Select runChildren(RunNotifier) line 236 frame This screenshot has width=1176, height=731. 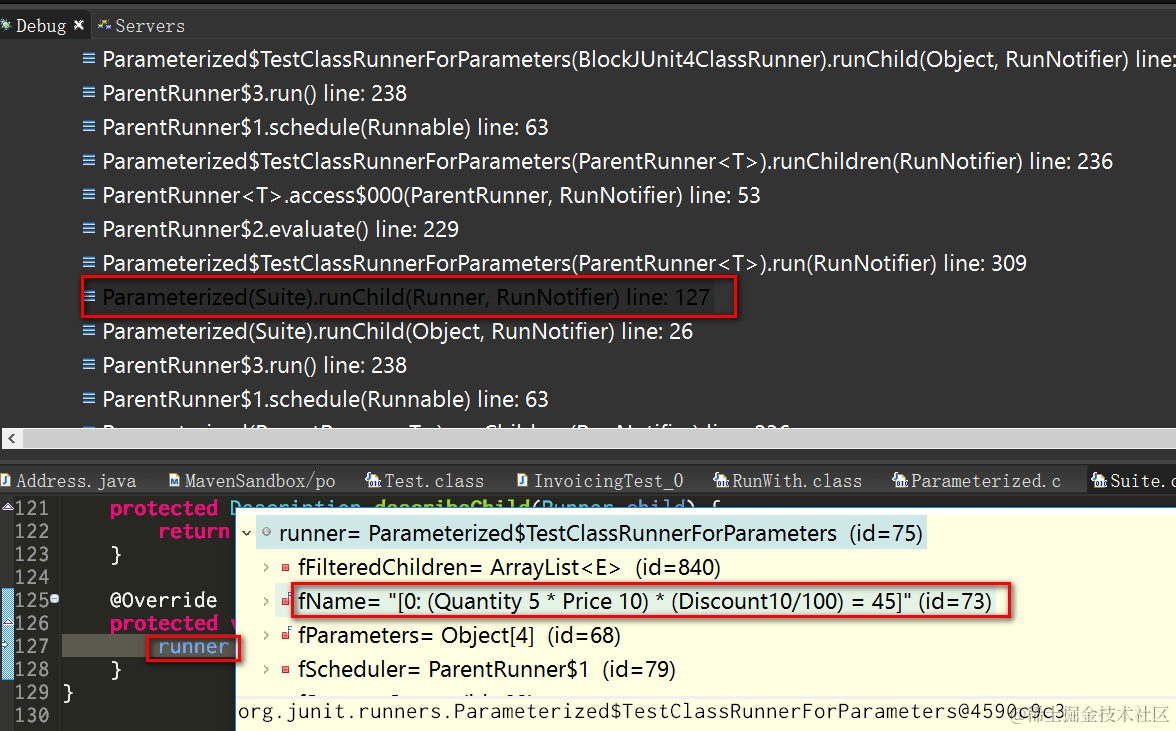pos(607,161)
